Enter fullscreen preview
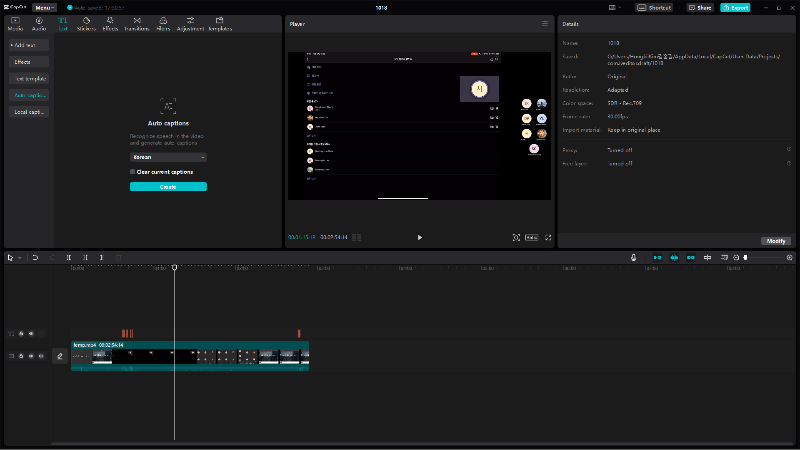Image resolution: width=800 pixels, height=450 pixels. click(548, 237)
